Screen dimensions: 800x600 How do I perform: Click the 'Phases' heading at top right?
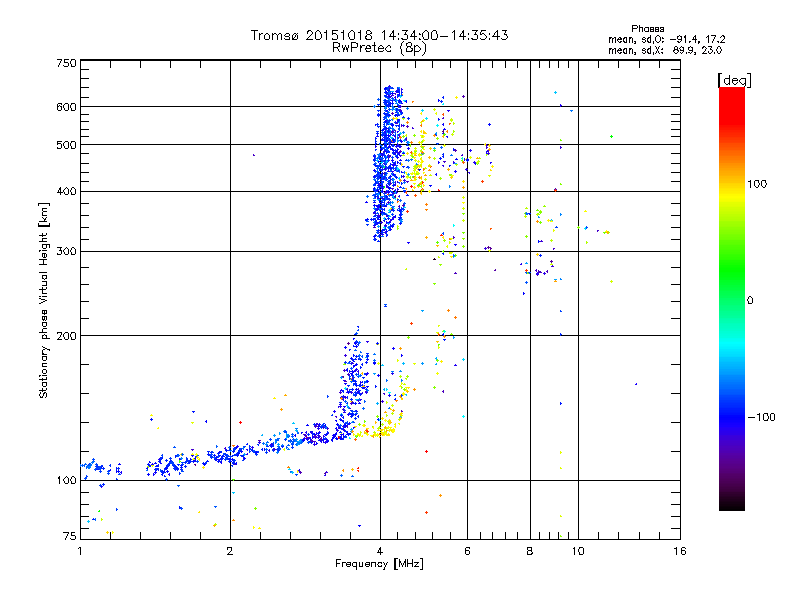coord(647,29)
